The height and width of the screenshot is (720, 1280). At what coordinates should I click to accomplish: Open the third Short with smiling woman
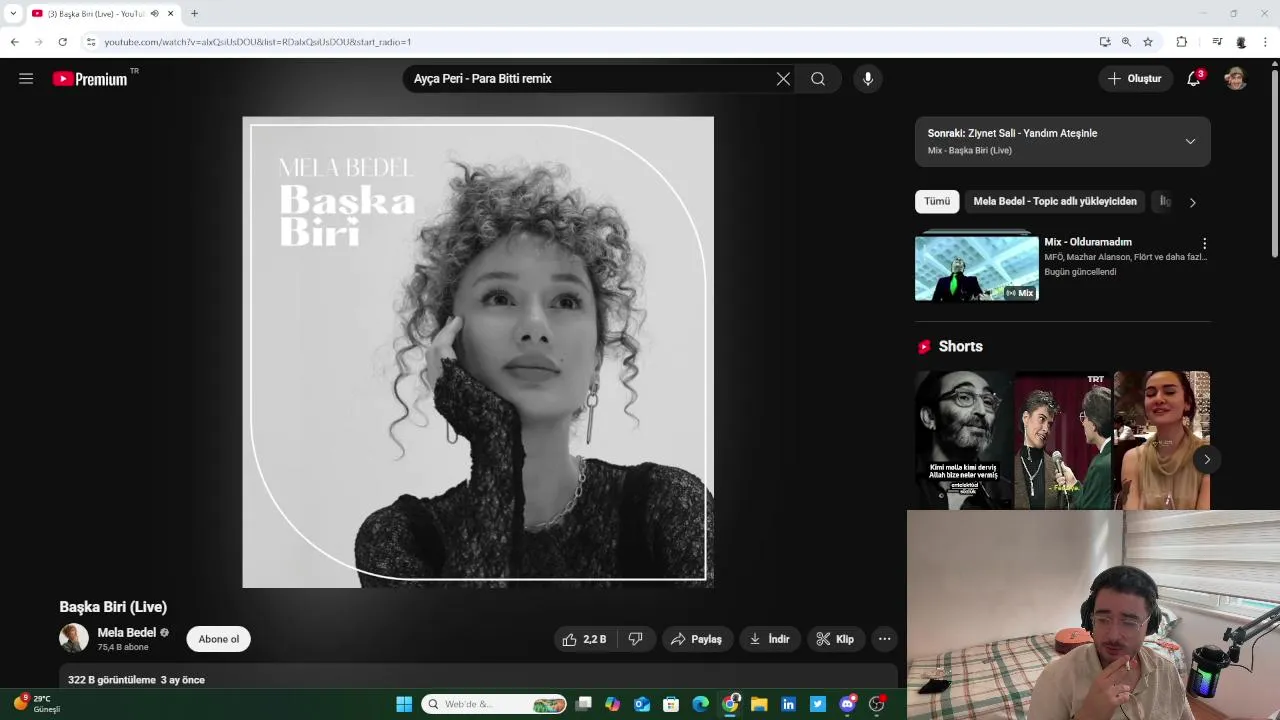[x=1161, y=441]
